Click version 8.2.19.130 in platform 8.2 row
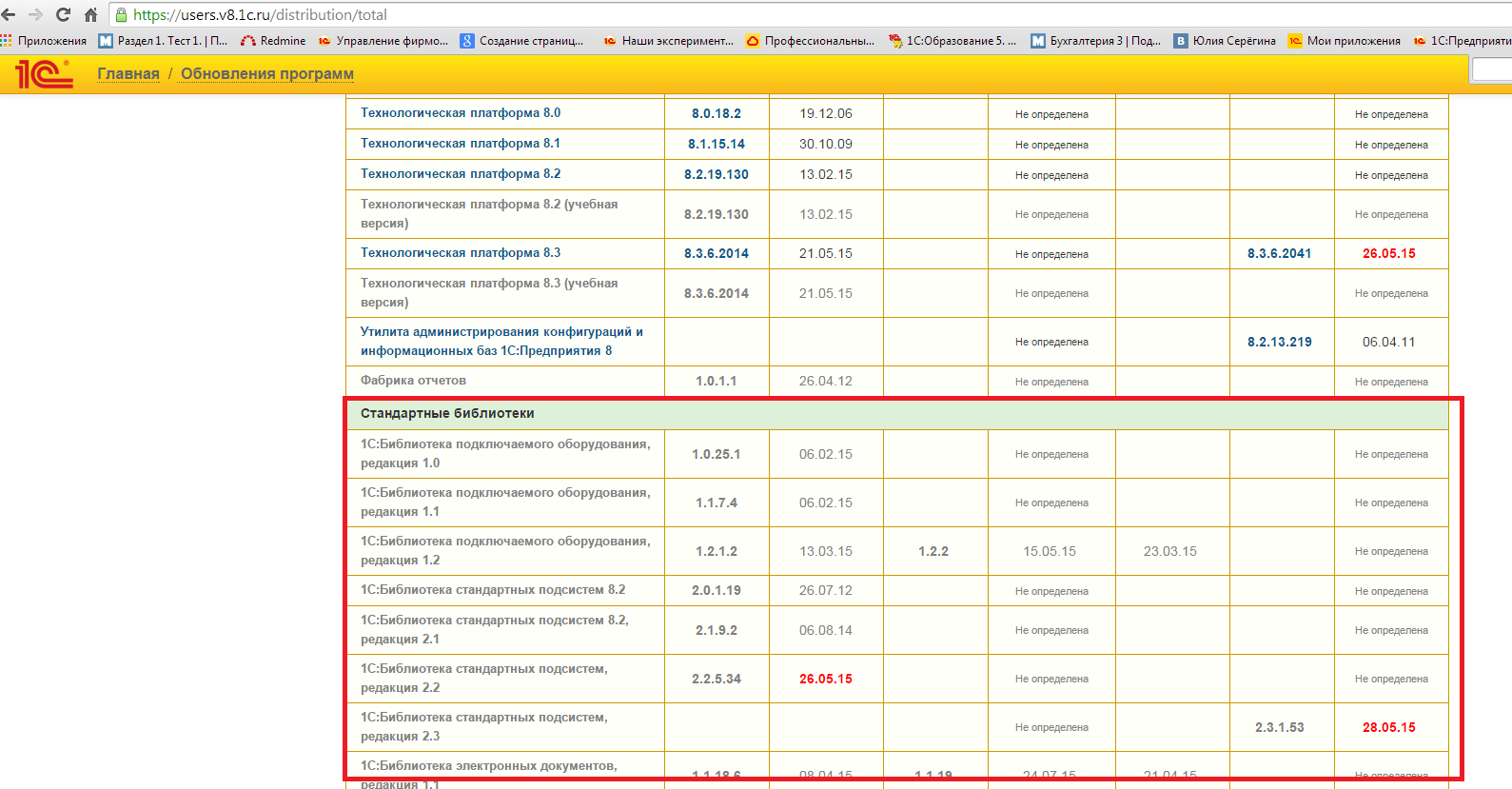 [717, 175]
